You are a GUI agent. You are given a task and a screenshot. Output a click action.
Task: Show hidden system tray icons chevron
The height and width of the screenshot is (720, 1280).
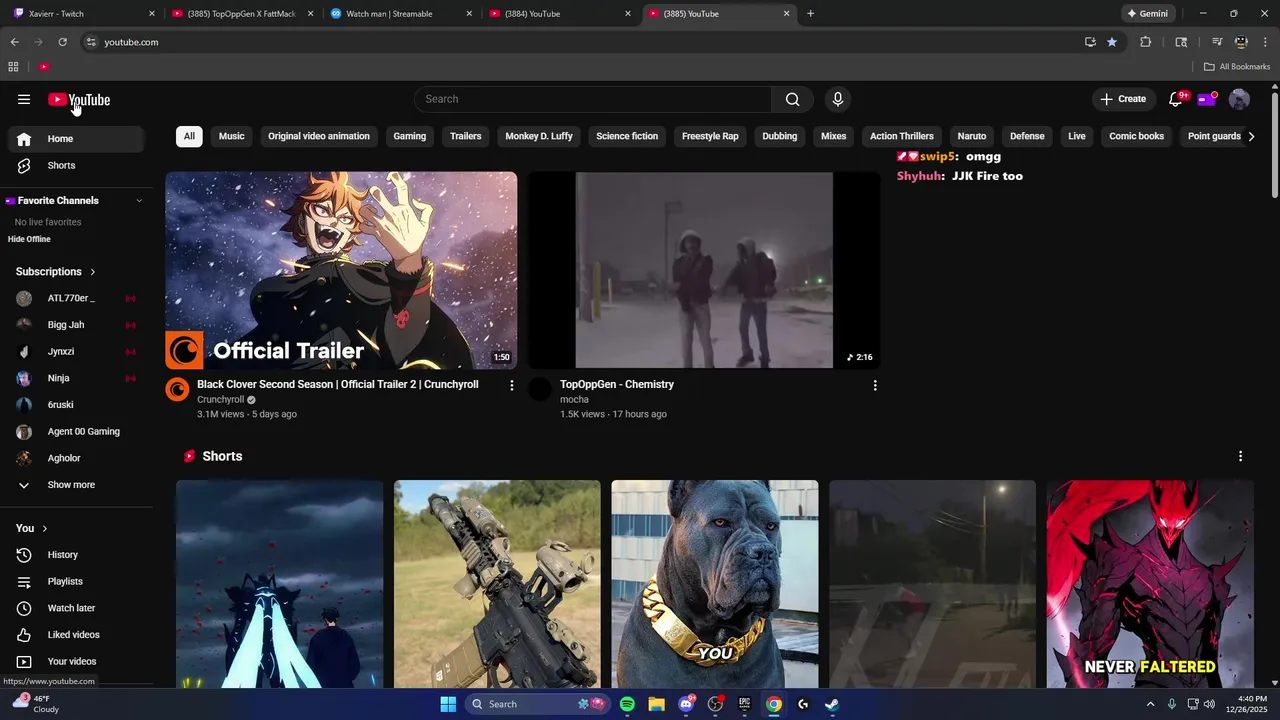(1150, 704)
